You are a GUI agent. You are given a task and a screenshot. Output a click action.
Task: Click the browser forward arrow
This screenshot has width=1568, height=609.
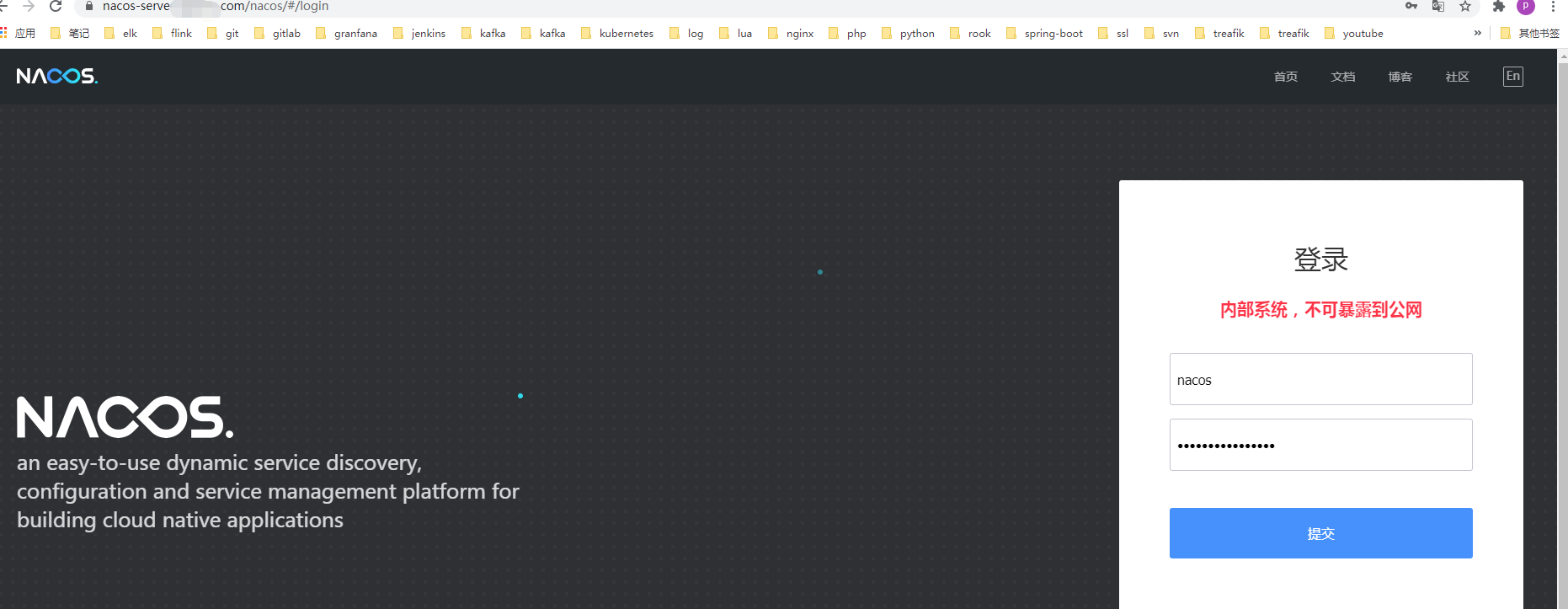click(x=29, y=6)
